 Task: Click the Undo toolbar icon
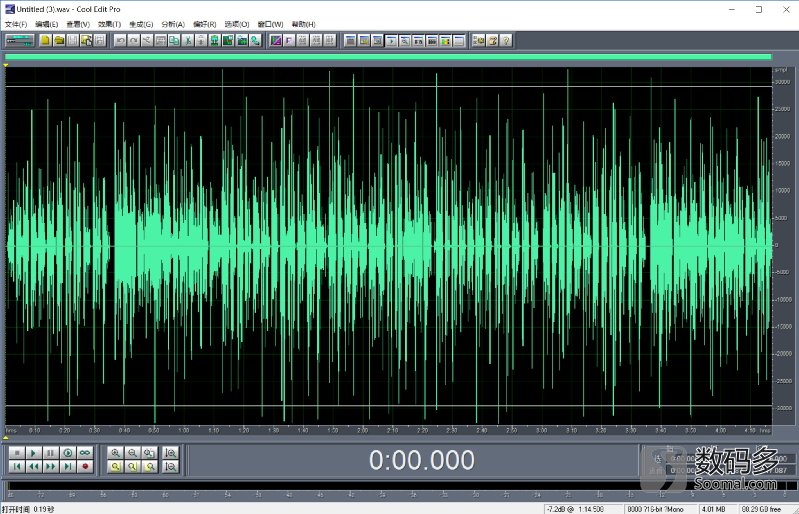tap(120, 41)
